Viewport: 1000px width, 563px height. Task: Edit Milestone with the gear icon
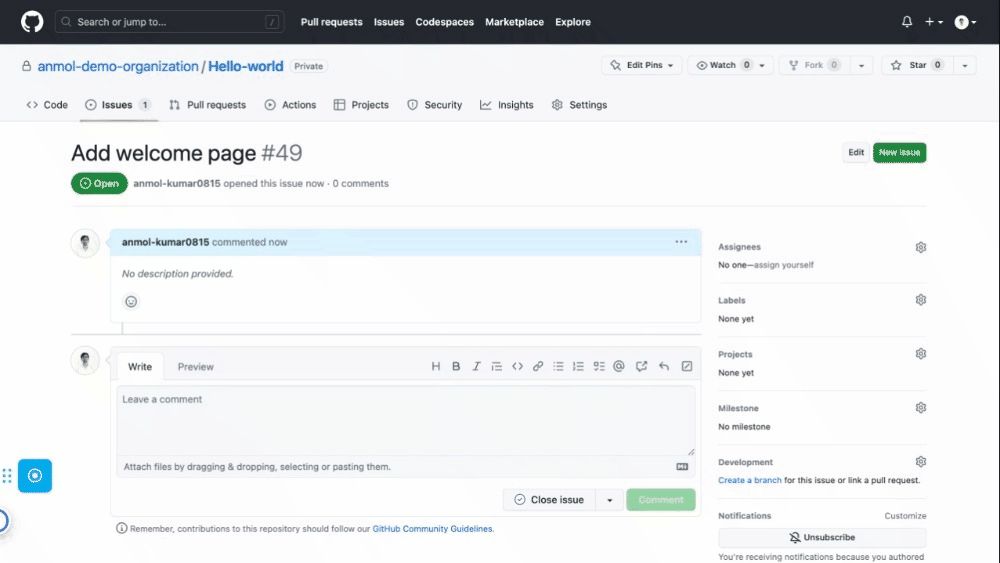pos(920,407)
